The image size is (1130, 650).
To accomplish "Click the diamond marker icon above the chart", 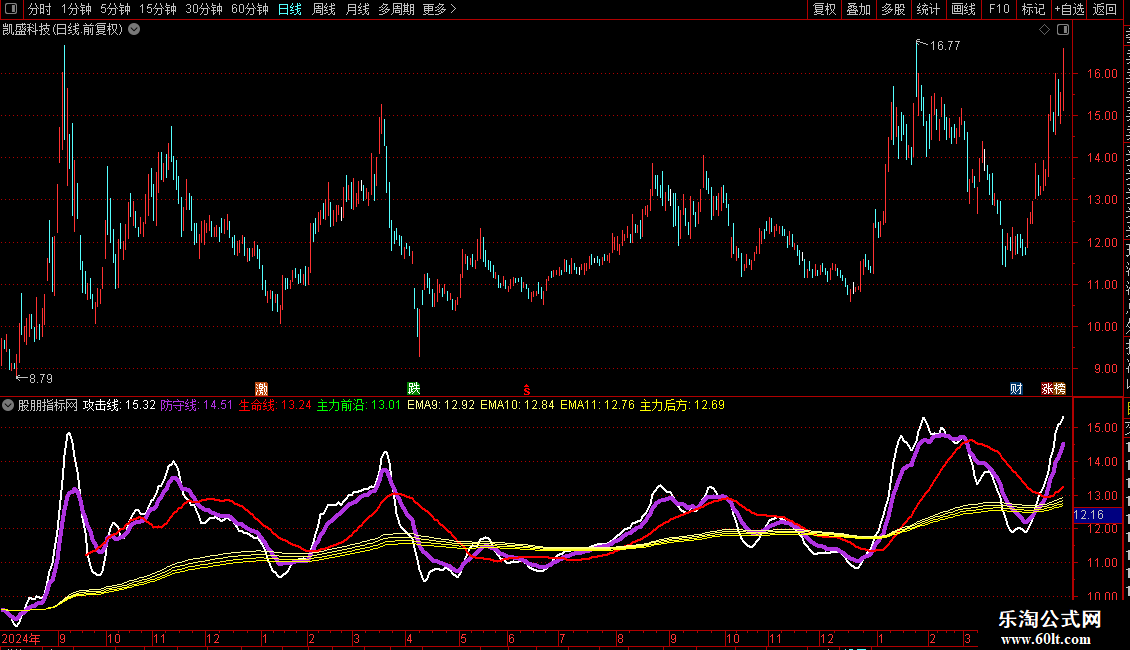I will (x=1044, y=30).
